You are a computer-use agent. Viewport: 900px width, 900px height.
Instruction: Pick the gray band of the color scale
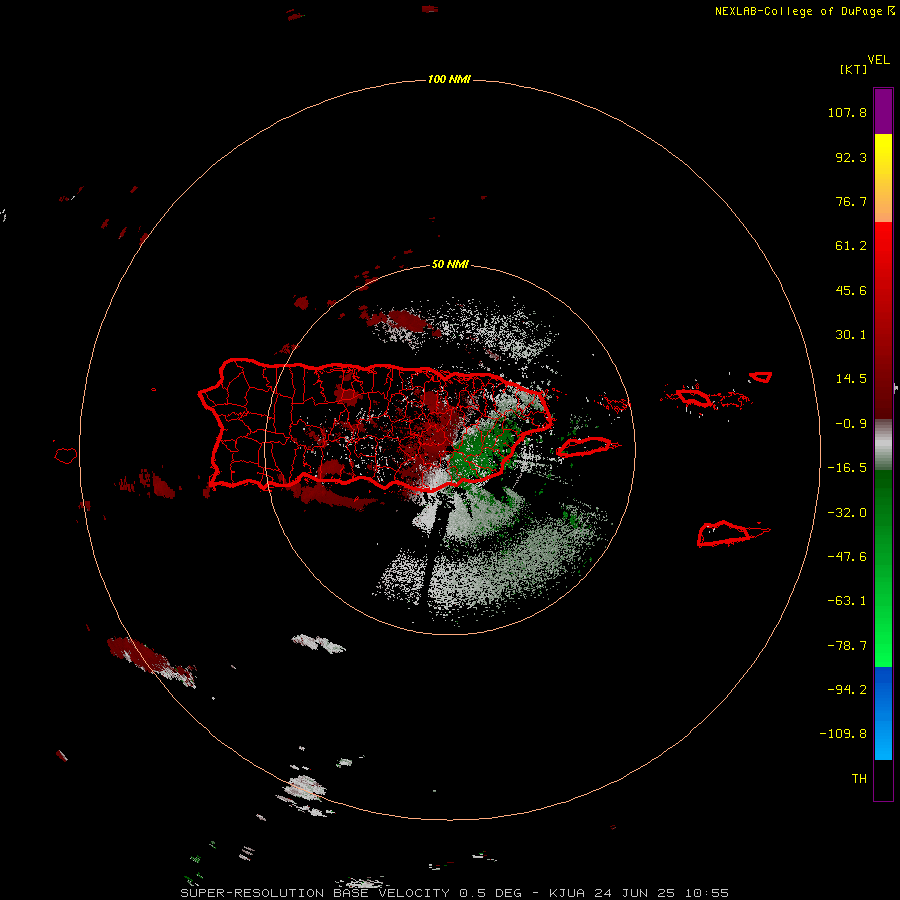pyautogui.click(x=883, y=445)
